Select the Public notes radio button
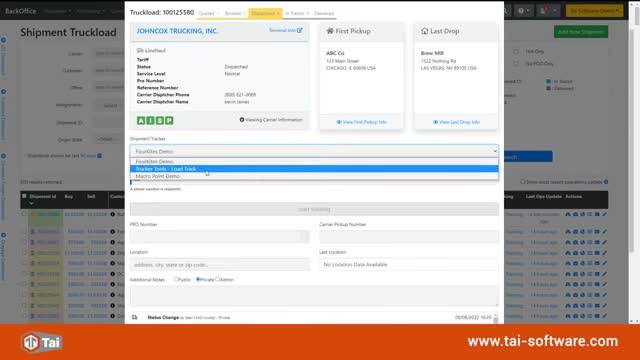Image resolution: width=640 pixels, height=360 pixels. pos(176,280)
